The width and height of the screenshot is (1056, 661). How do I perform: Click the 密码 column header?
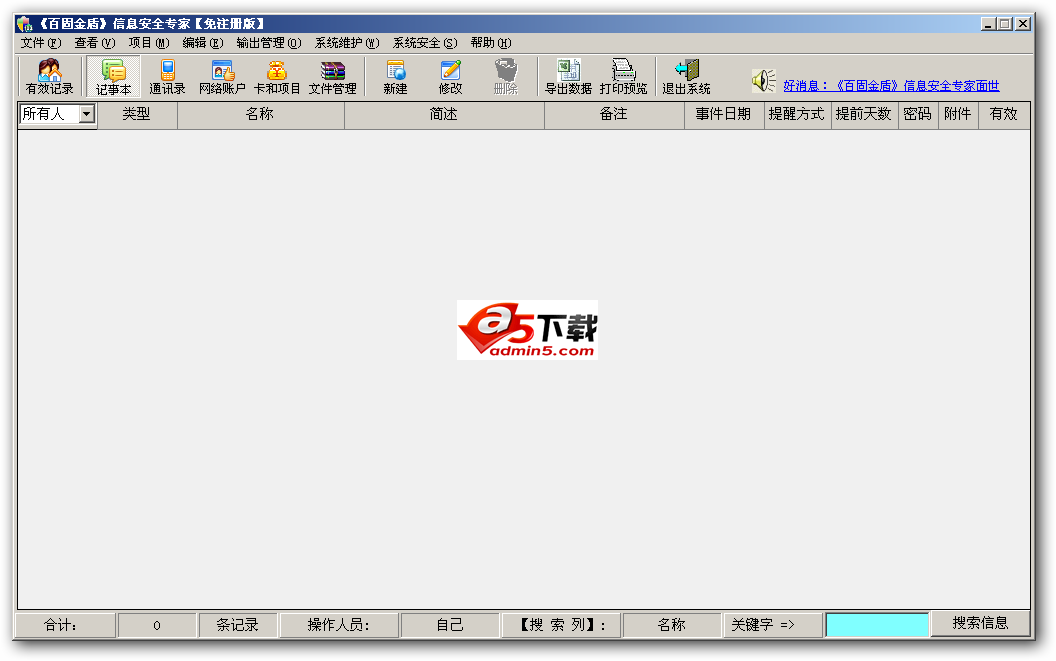pyautogui.click(x=917, y=115)
